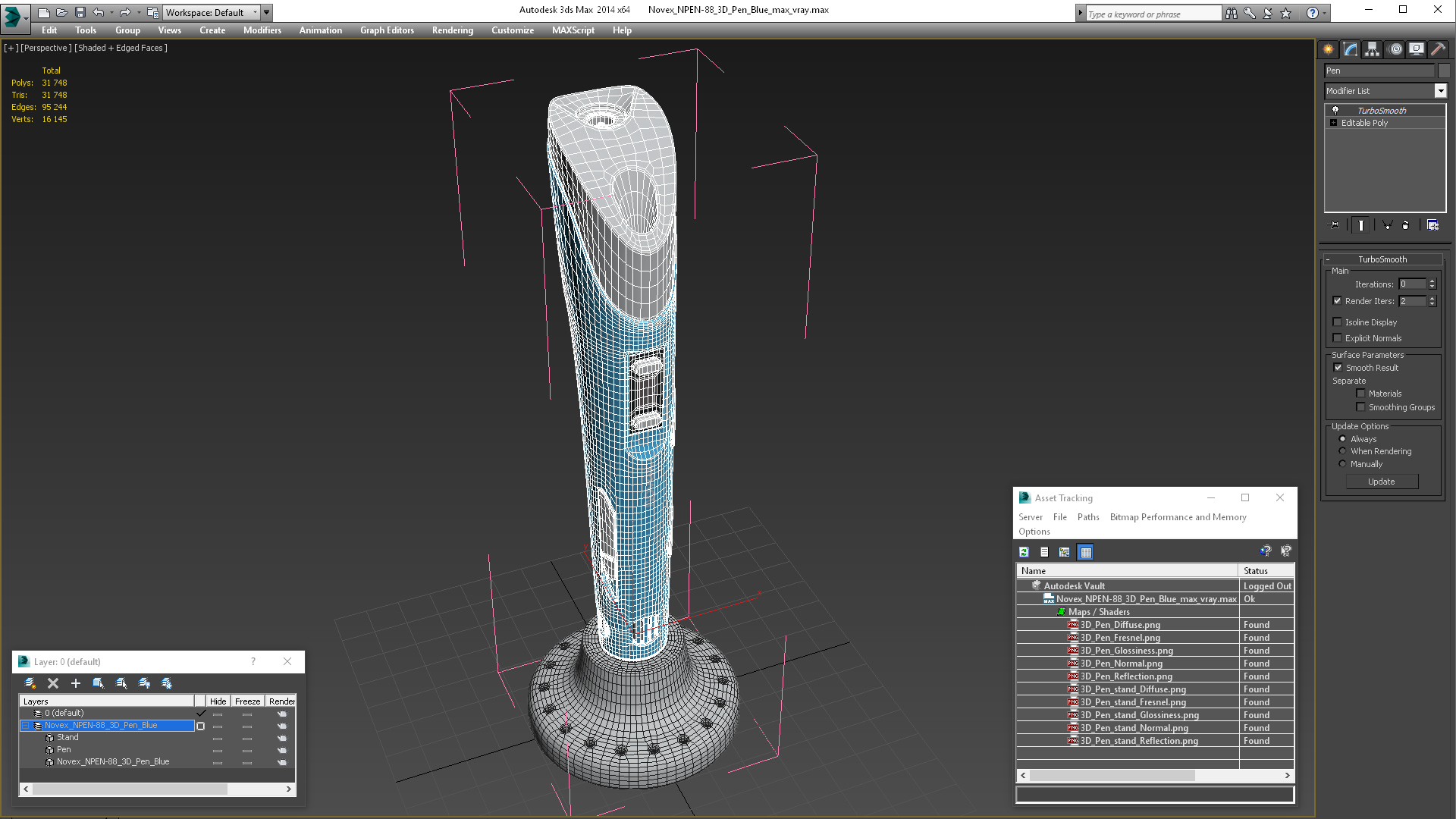
Task: Select the When Rendering radio button
Action: pos(1342,451)
